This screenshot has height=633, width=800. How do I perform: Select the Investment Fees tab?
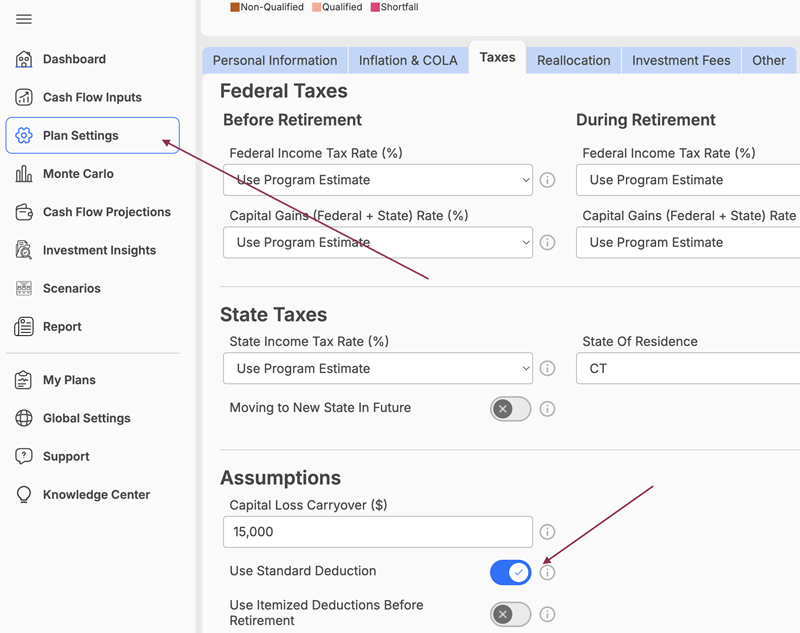[681, 60]
